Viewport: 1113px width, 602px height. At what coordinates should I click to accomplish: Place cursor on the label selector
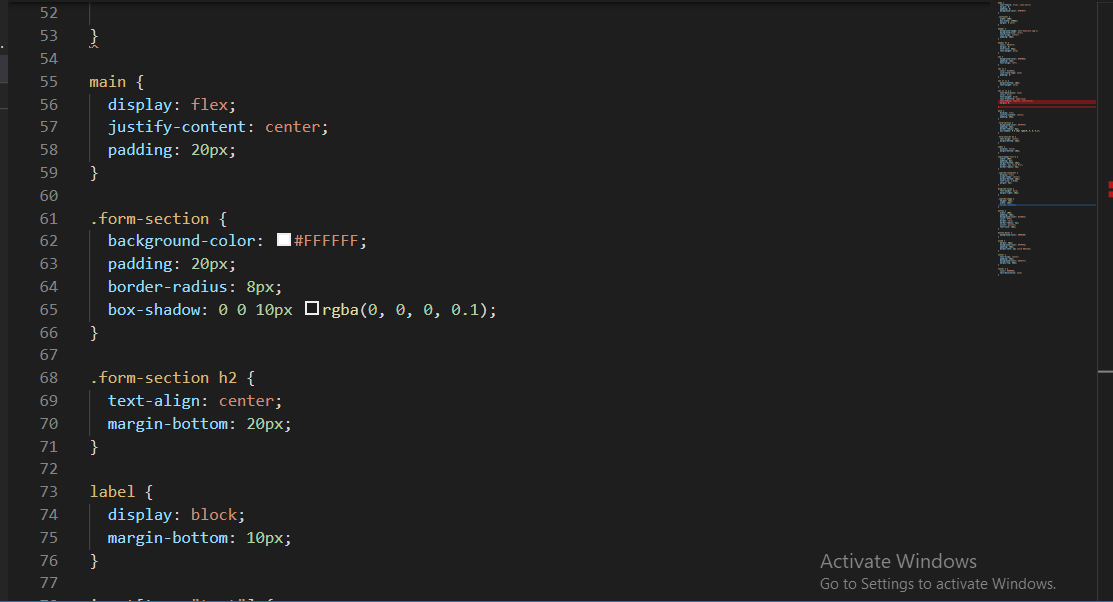pos(112,491)
